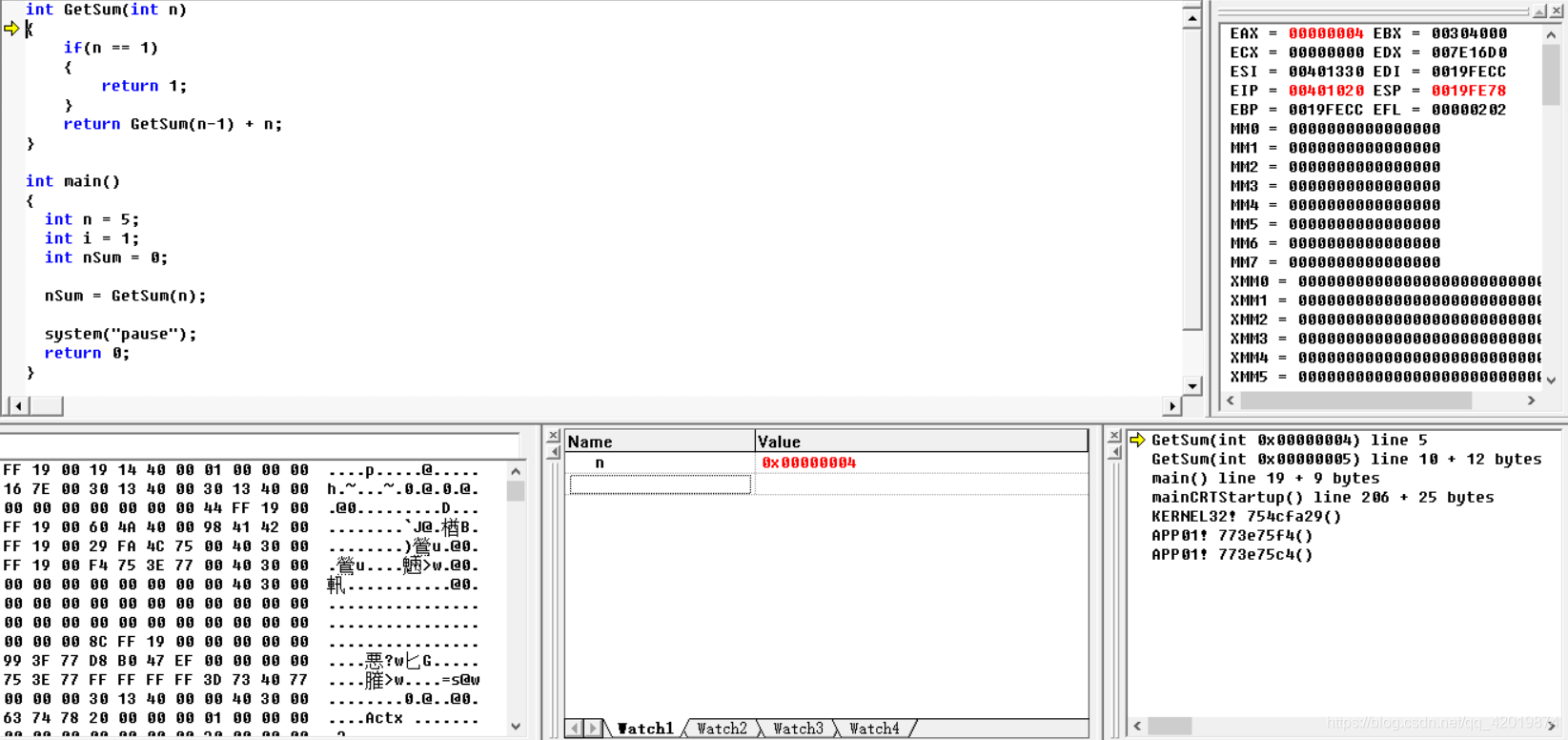1568x740 pixels.
Task: Click the watch value 0x00000004
Action: [x=808, y=462]
